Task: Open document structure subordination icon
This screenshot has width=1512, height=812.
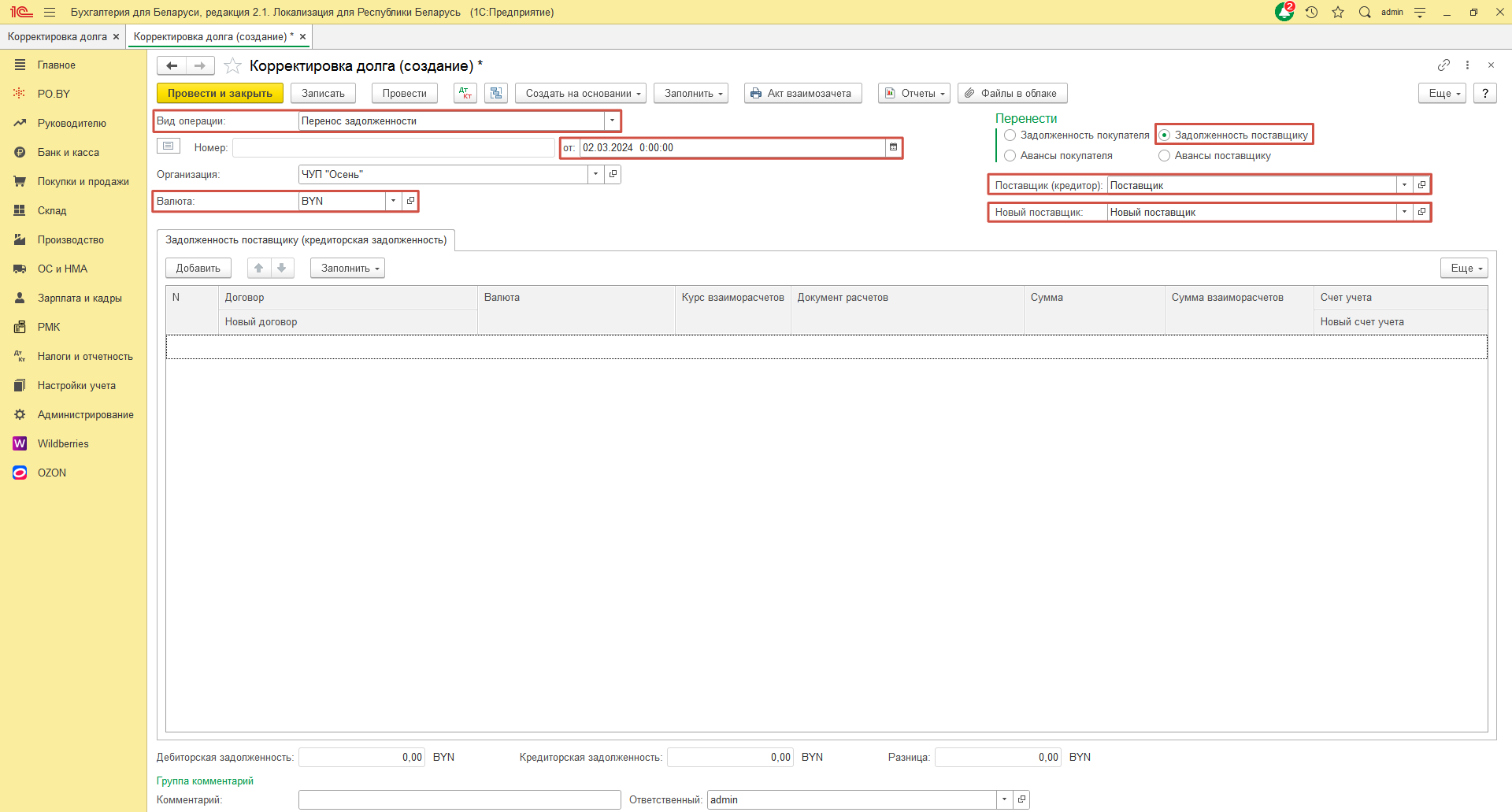Action: click(x=496, y=93)
